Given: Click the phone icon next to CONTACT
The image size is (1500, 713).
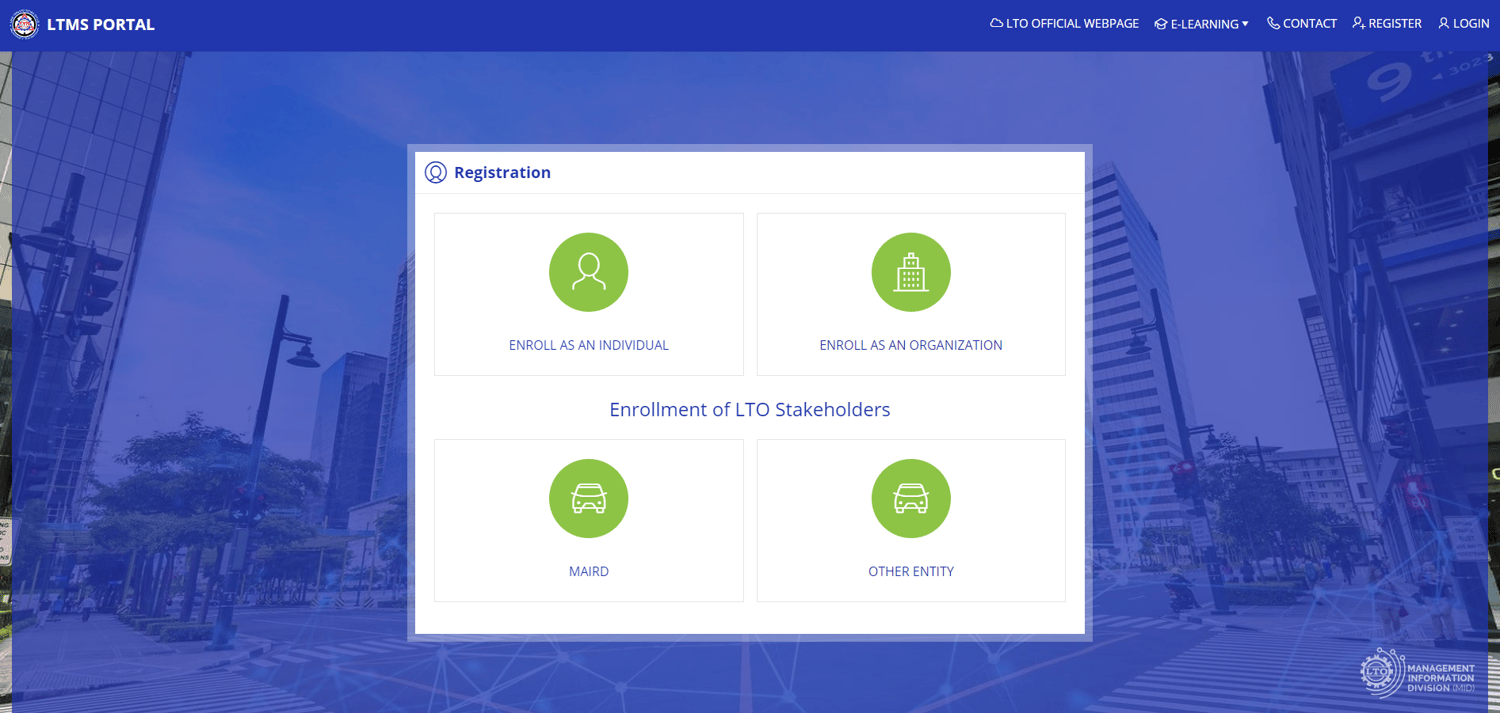Looking at the screenshot, I should (x=1271, y=23).
